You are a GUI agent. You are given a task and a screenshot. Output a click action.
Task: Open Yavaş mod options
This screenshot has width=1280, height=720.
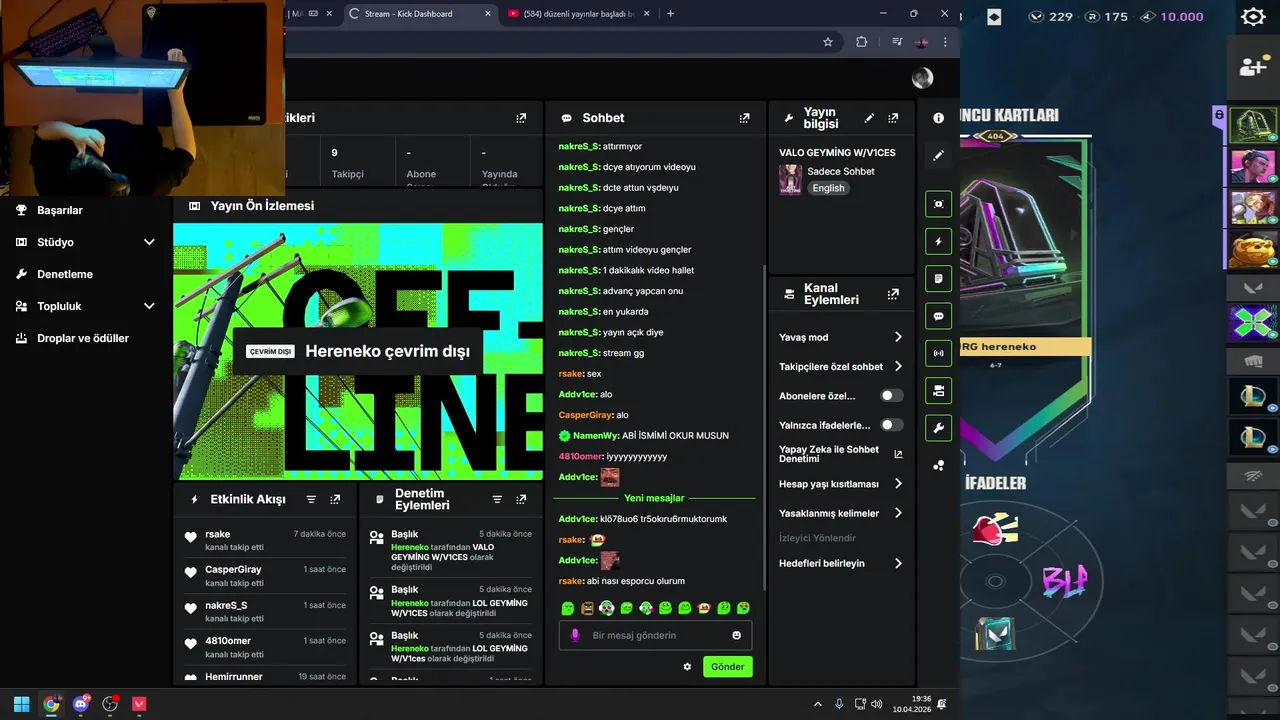click(841, 337)
